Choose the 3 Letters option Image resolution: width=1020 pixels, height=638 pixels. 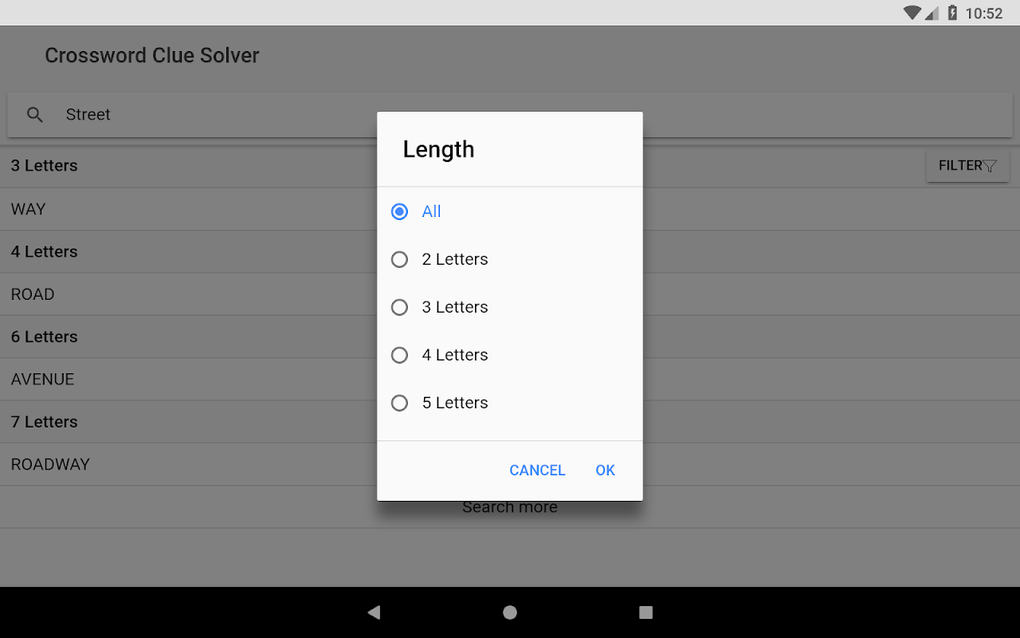[400, 307]
